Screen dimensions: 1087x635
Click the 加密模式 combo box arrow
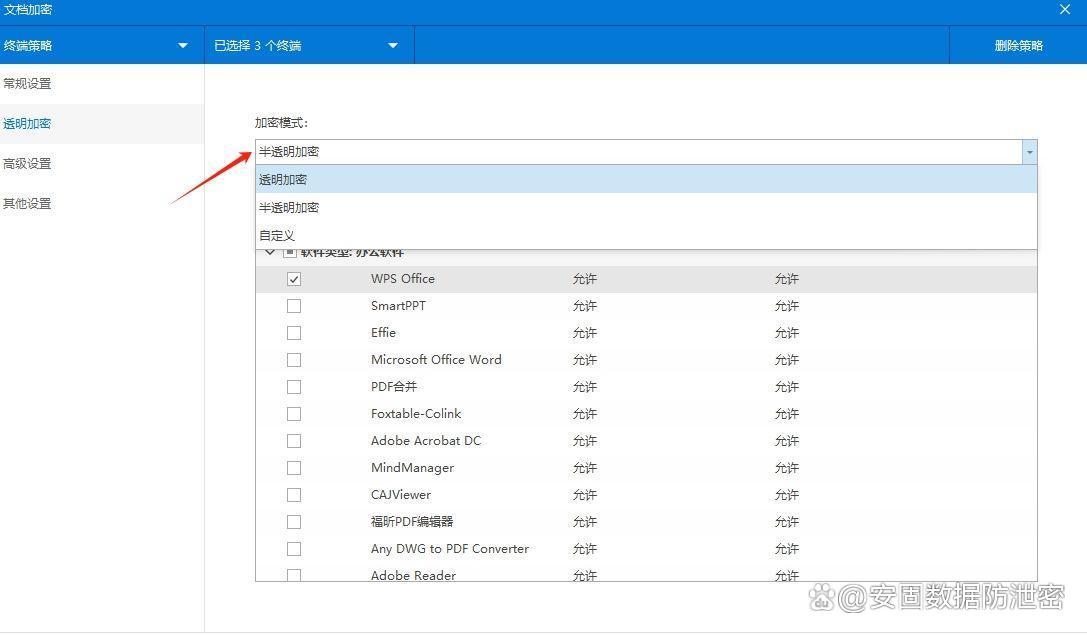(1029, 152)
